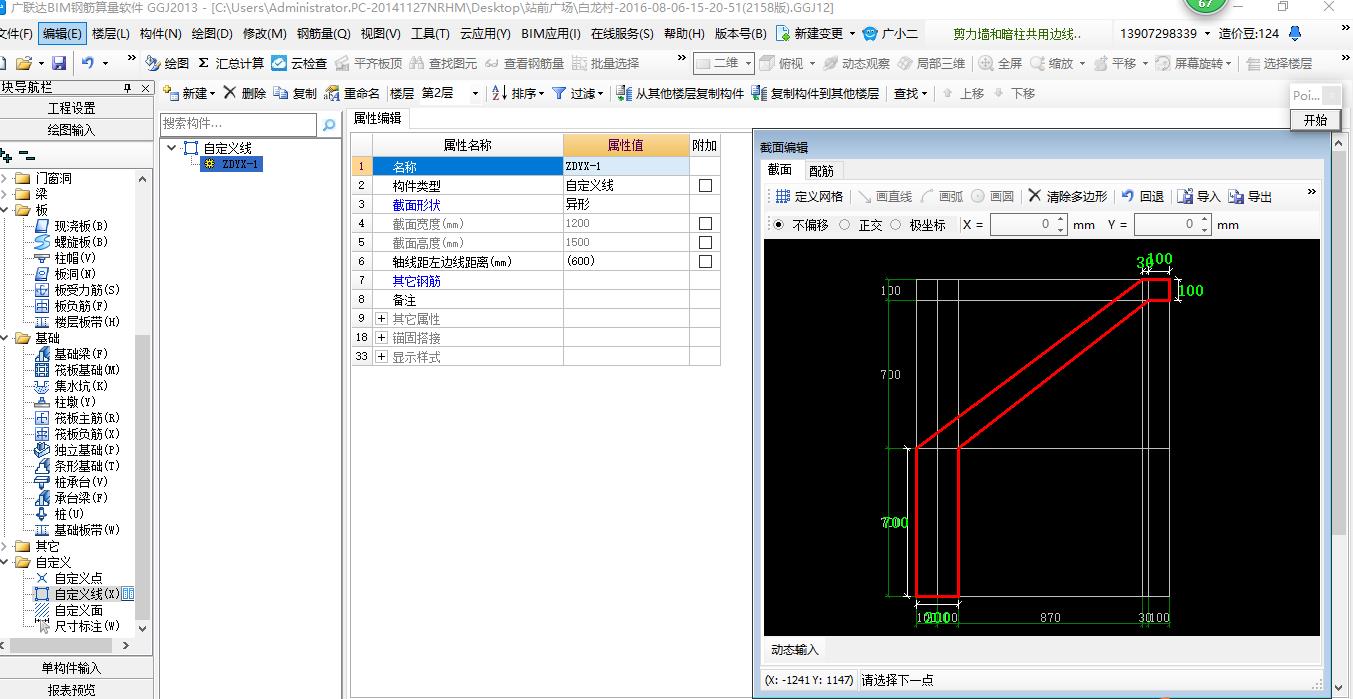Screen dimensions: 1353x699
Task: Rename the component with 重命名
Action: [x=351, y=93]
